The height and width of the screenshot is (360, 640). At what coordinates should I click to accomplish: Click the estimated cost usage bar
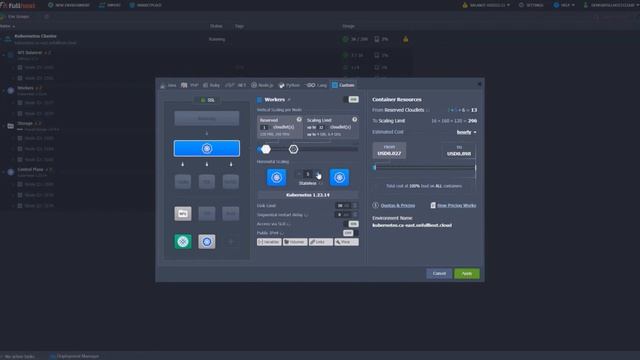[x=424, y=168]
